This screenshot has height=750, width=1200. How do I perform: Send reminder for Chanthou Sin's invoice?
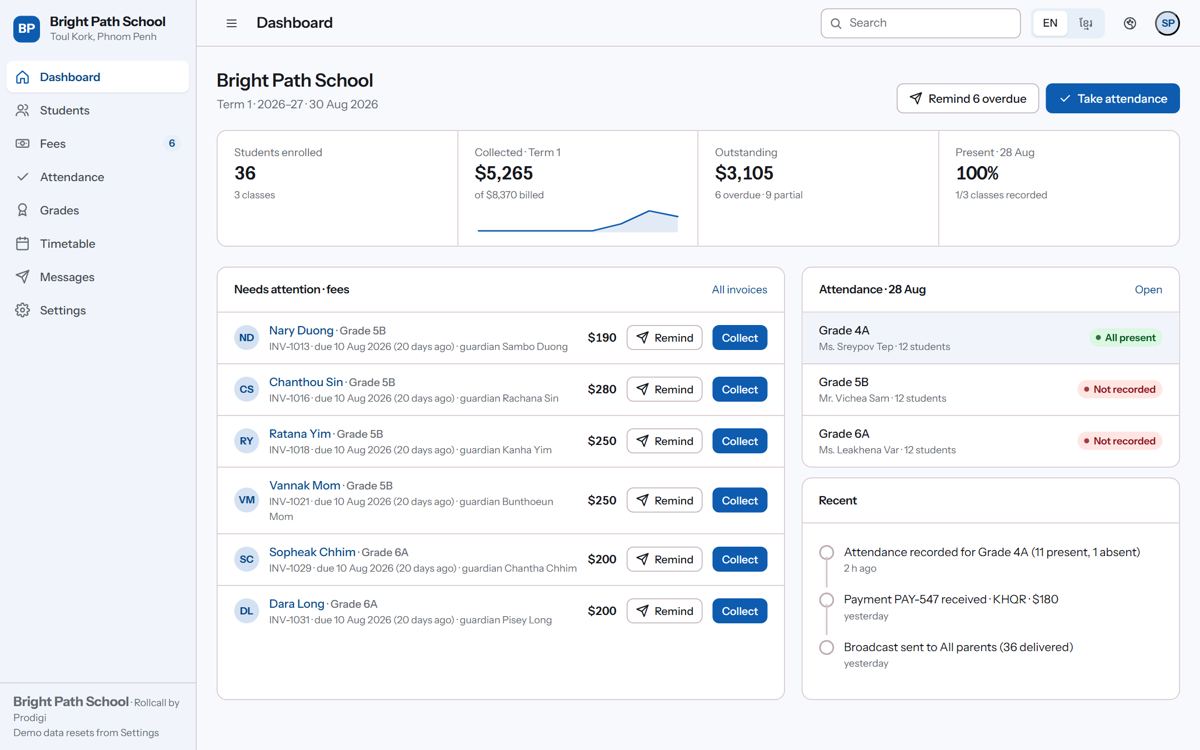click(x=665, y=389)
